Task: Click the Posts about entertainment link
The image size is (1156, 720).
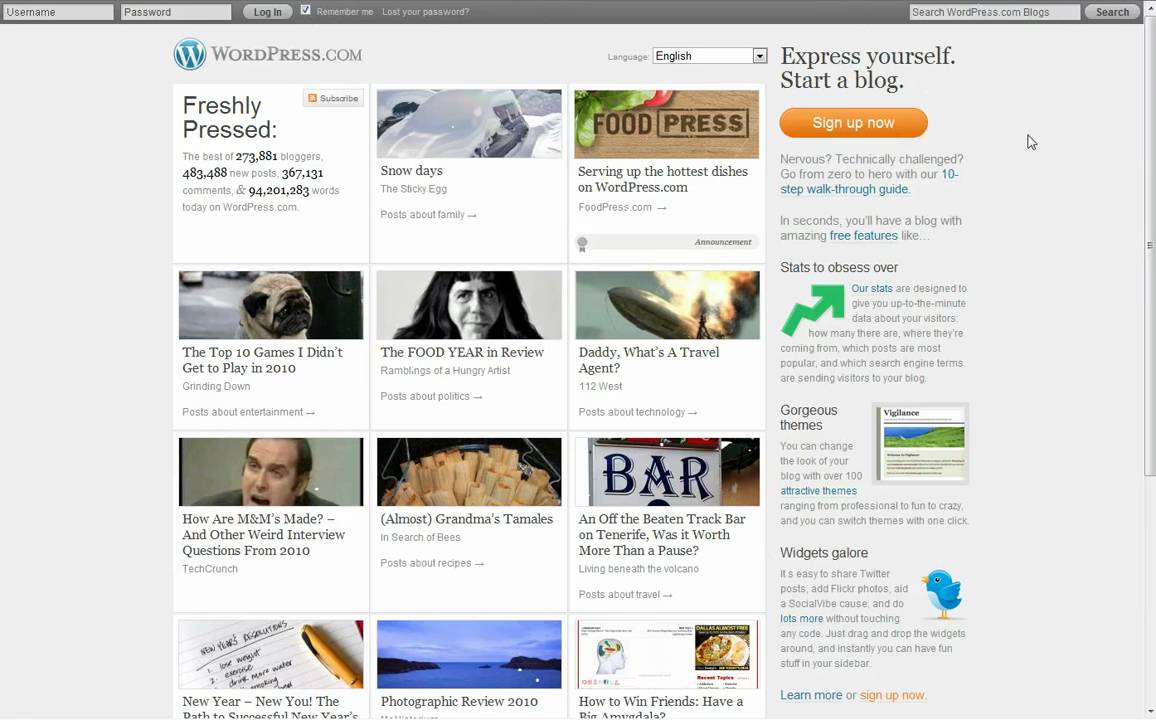Action: coord(248,413)
